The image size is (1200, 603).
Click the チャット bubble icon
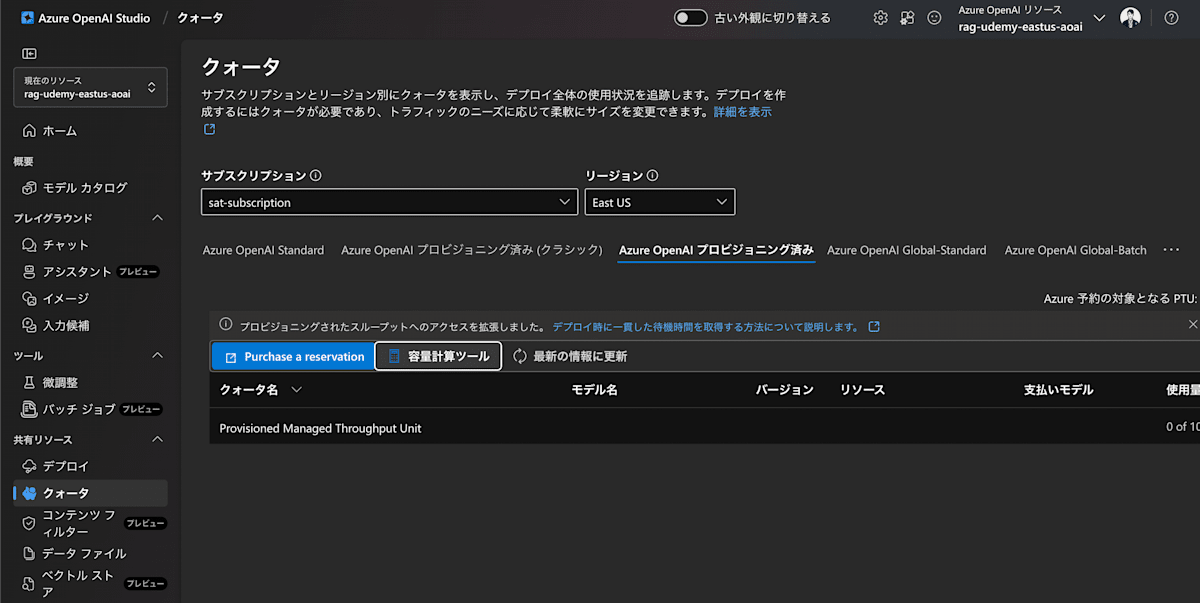(29, 245)
